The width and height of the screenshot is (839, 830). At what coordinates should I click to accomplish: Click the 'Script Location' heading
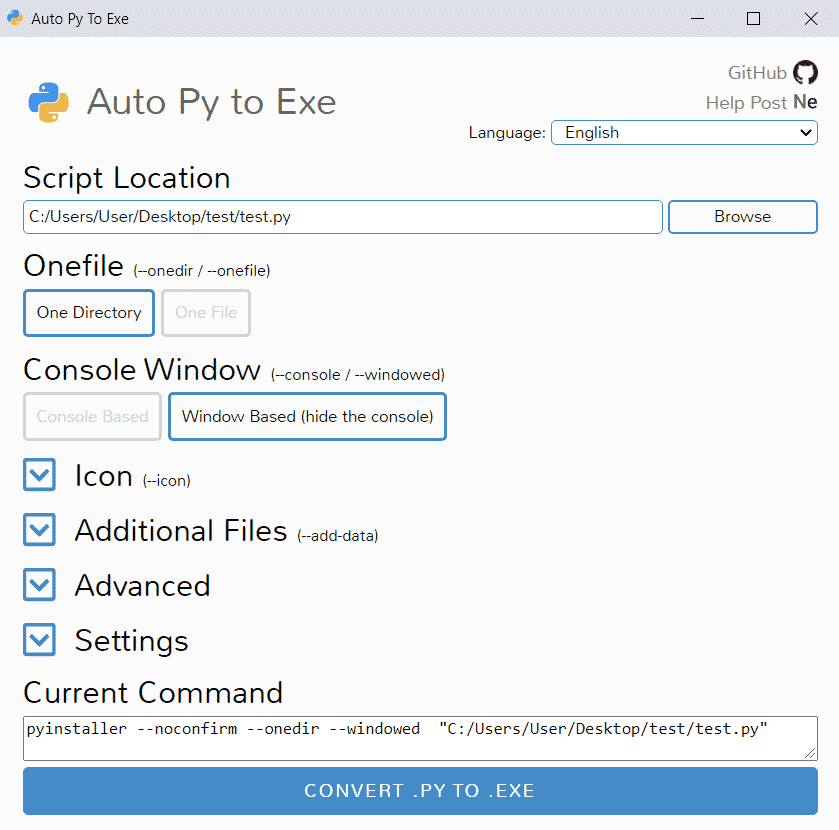point(127,178)
